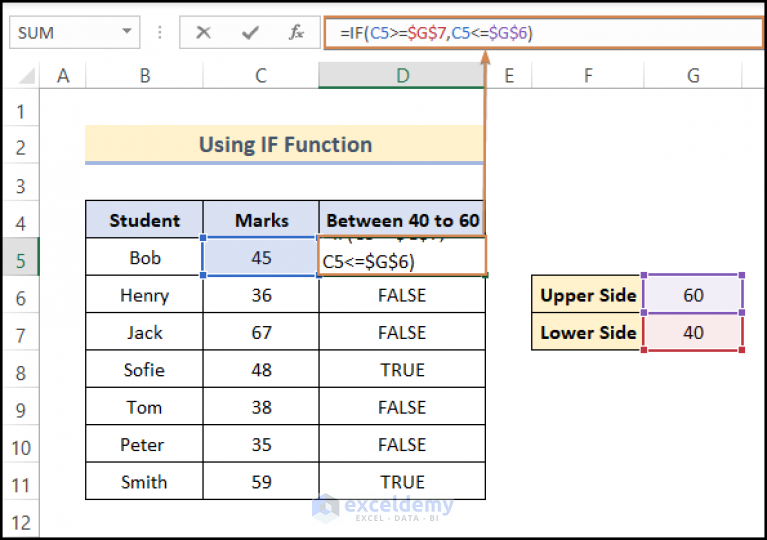Click inside the formula bar text

click(600, 33)
